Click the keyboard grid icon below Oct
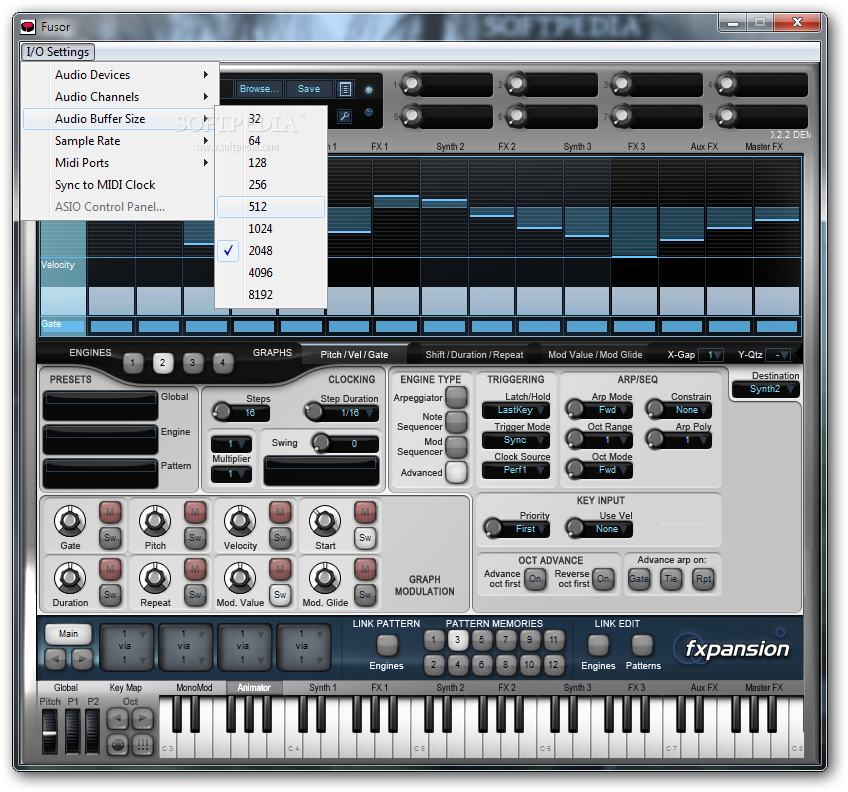Viewport: 848px width, 792px height. (x=143, y=745)
